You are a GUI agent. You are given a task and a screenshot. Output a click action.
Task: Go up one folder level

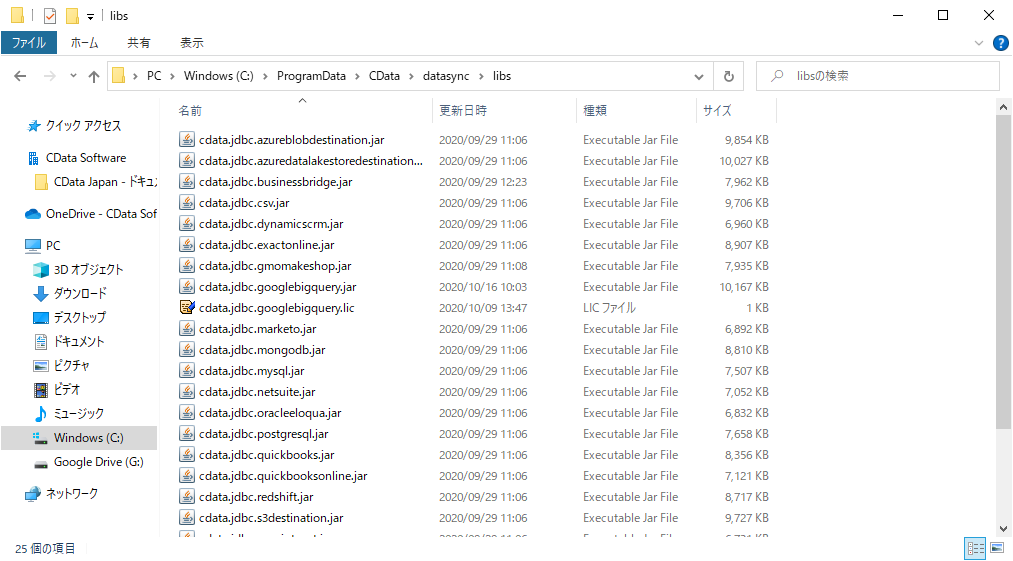click(94, 76)
